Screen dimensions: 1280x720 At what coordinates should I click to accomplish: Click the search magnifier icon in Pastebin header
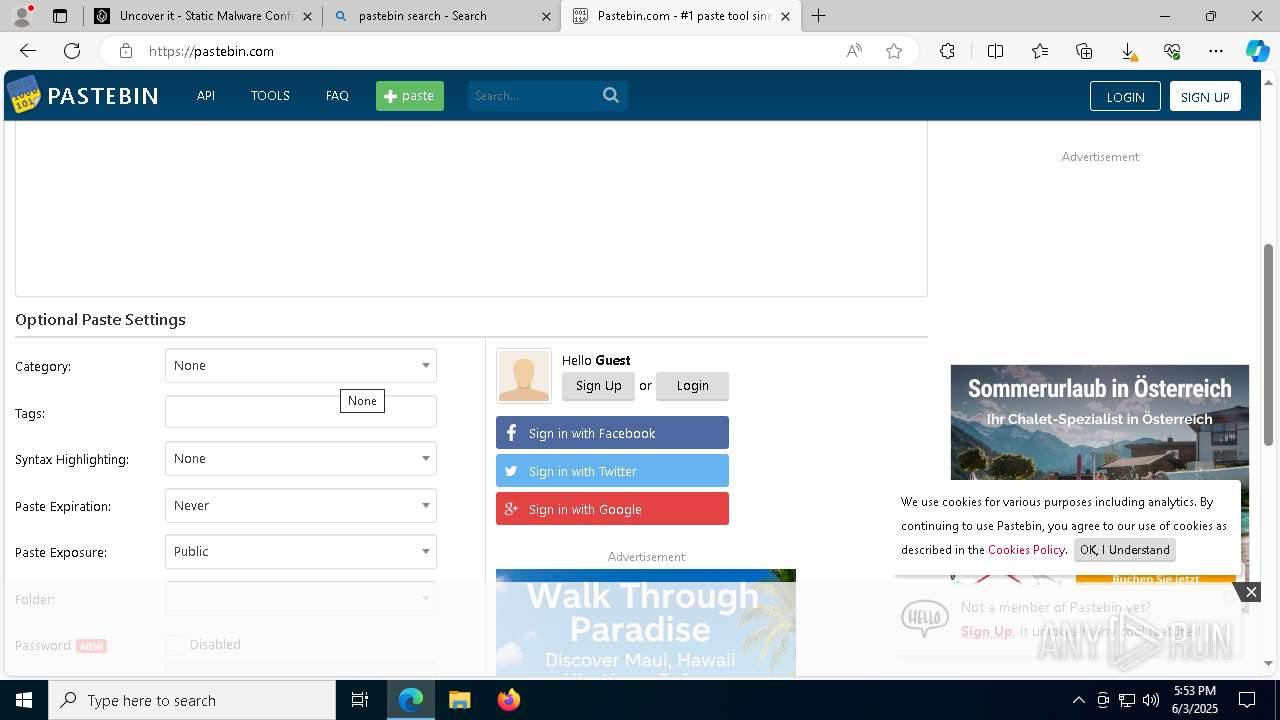611,95
